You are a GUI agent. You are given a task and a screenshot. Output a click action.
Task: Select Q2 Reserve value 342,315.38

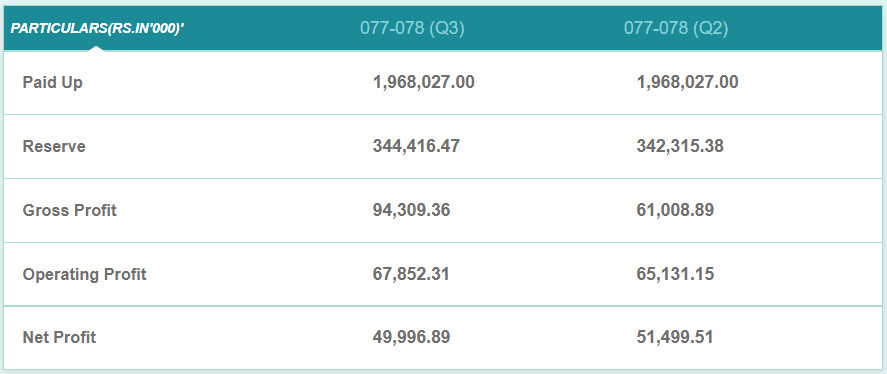680,147
